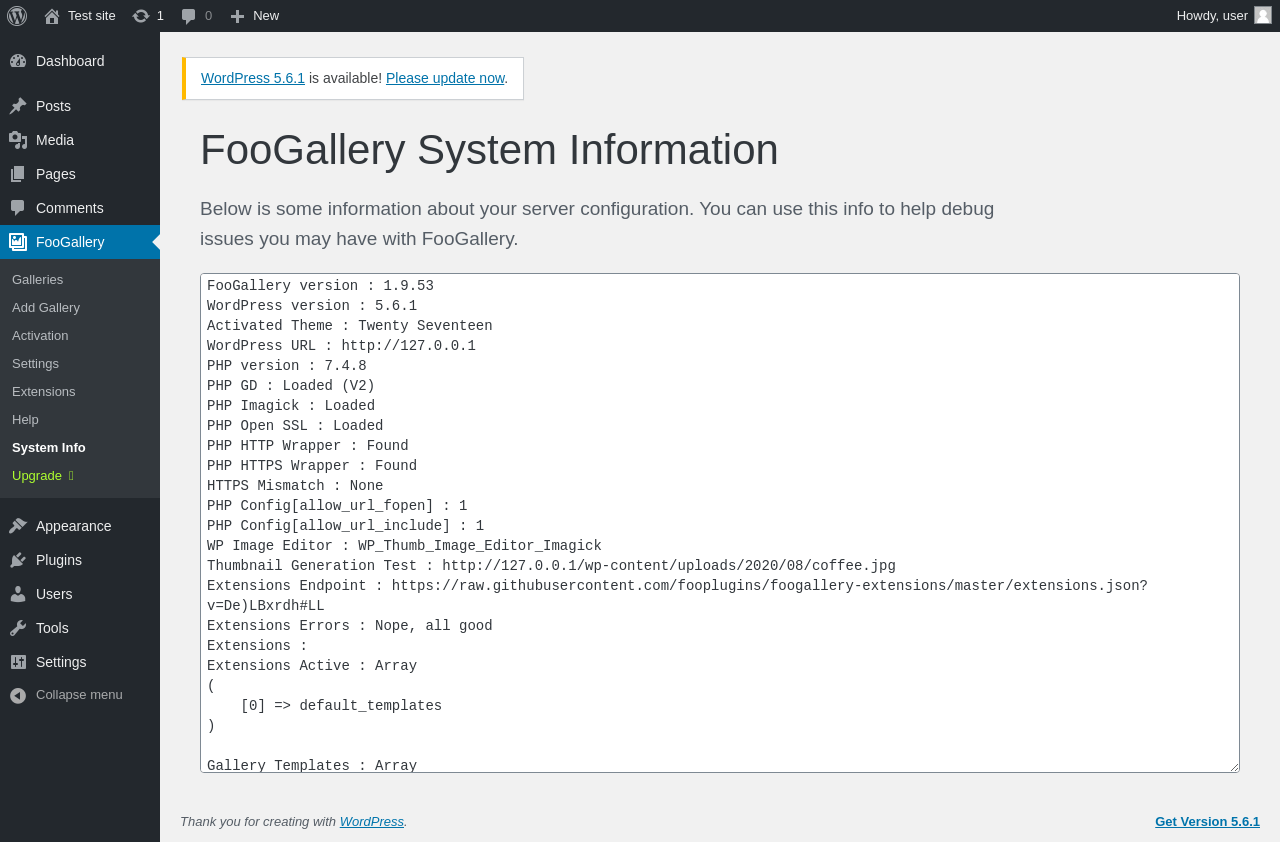
Task: Open the New content menu label
Action: [x=266, y=16]
